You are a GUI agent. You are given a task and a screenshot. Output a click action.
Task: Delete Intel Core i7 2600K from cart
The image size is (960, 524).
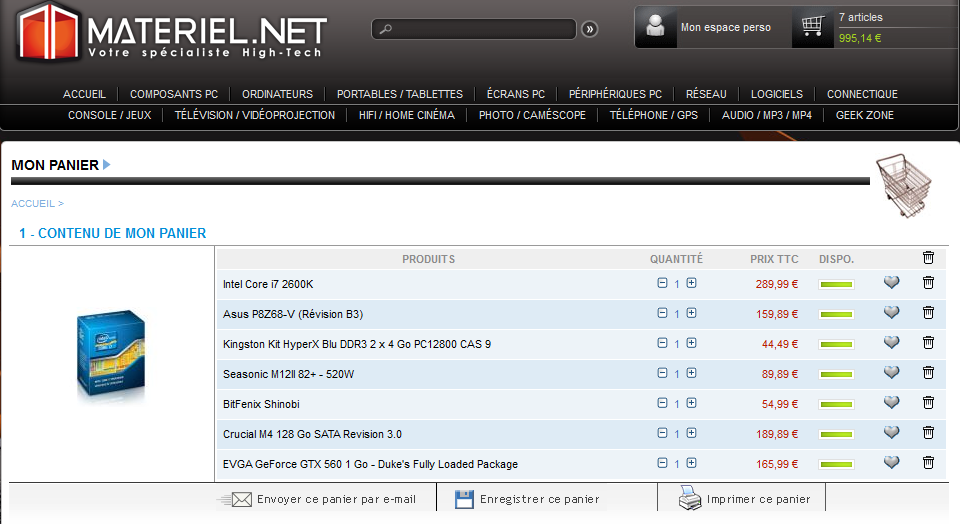click(928, 283)
